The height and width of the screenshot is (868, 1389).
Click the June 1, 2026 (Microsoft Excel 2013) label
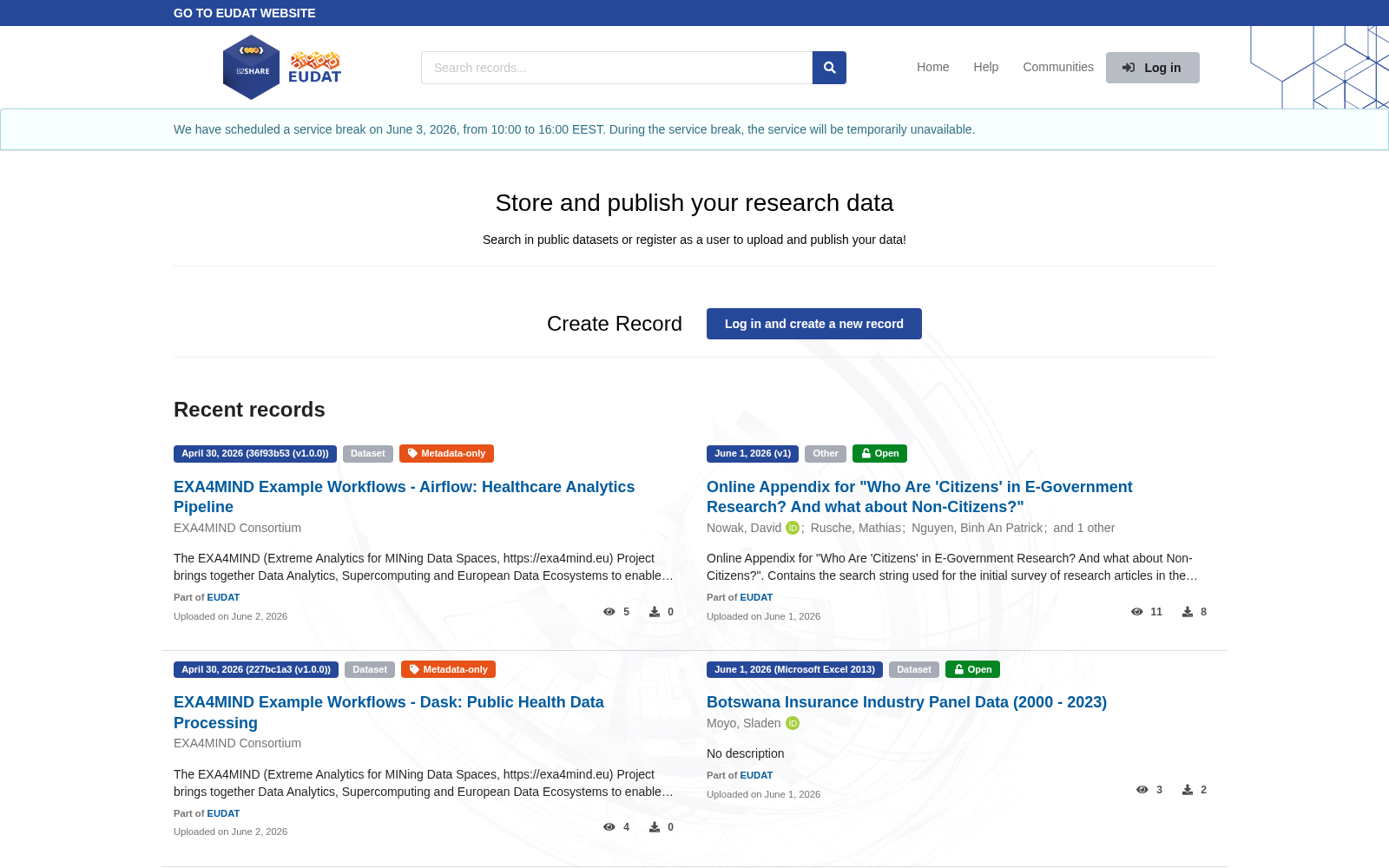794,669
